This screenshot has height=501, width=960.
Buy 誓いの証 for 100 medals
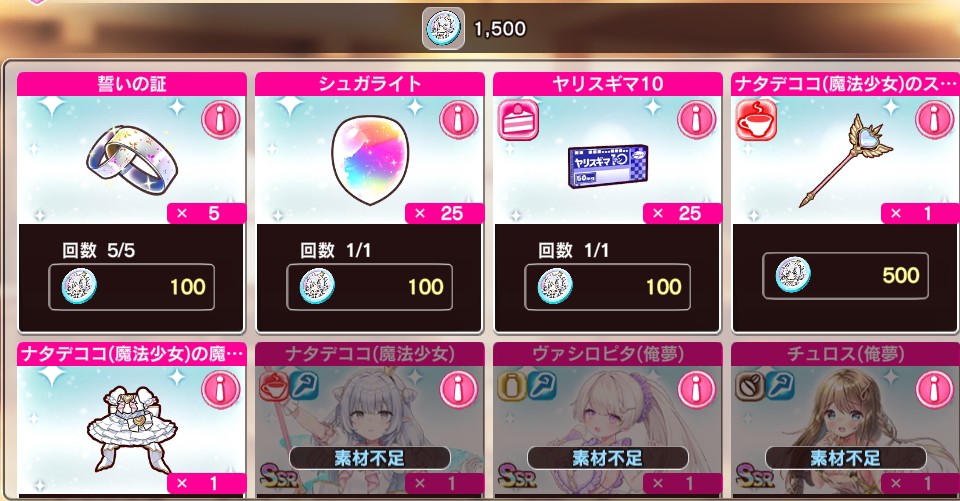click(132, 287)
